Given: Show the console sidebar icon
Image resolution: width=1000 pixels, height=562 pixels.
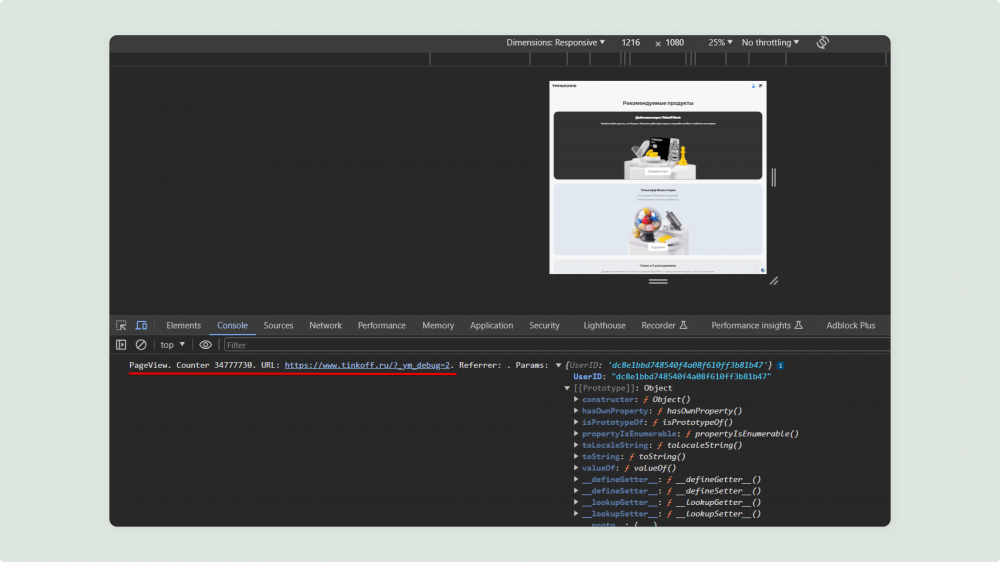Looking at the screenshot, I should click(x=121, y=344).
